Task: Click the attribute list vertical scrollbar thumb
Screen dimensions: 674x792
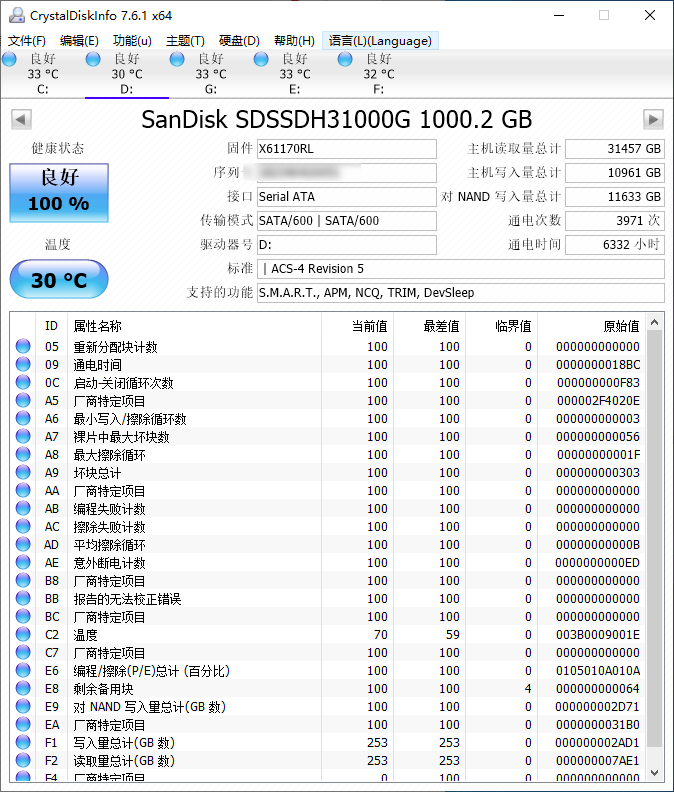Action: [x=654, y=538]
